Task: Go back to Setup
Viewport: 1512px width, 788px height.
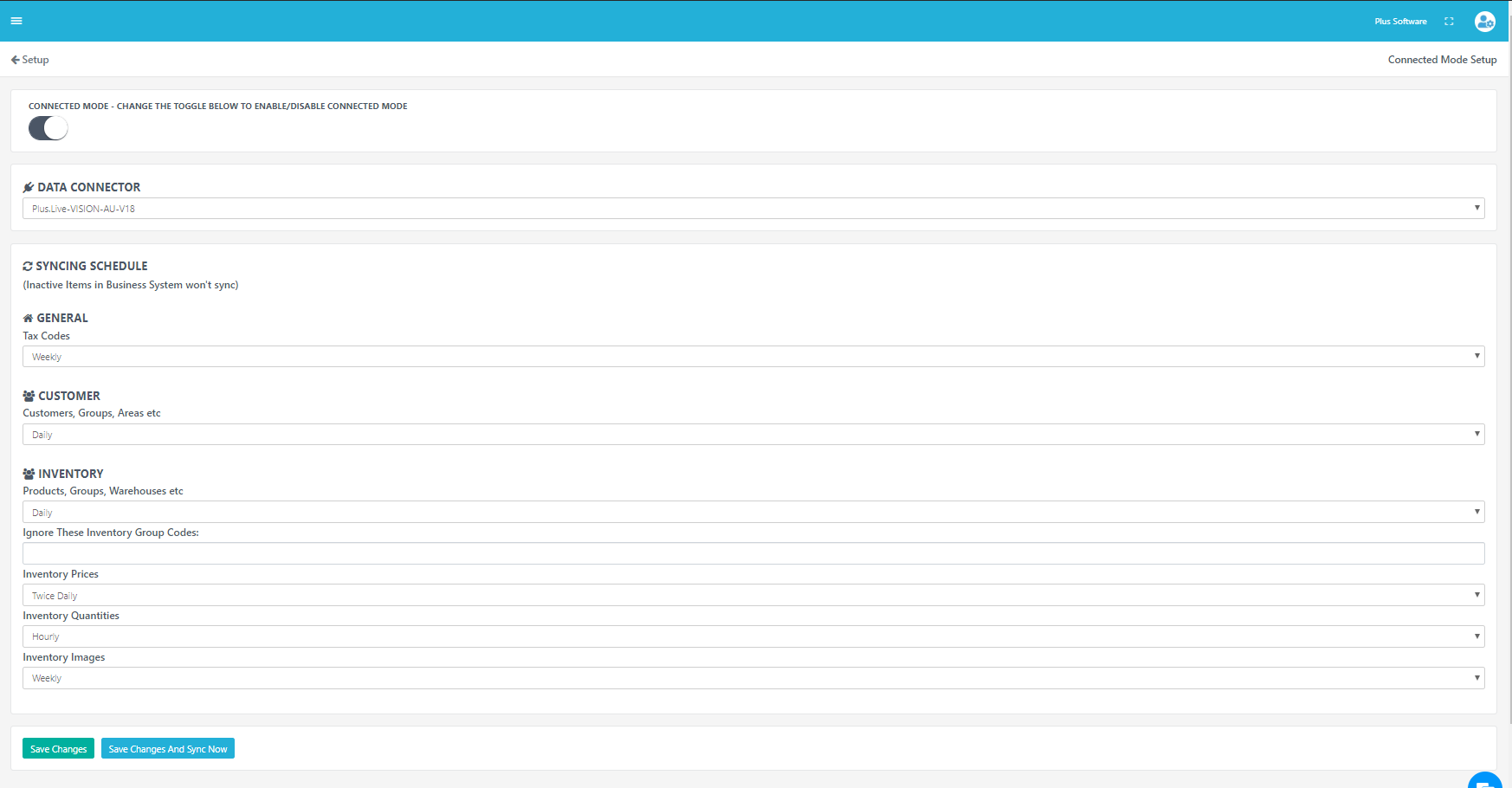Action: [x=29, y=60]
